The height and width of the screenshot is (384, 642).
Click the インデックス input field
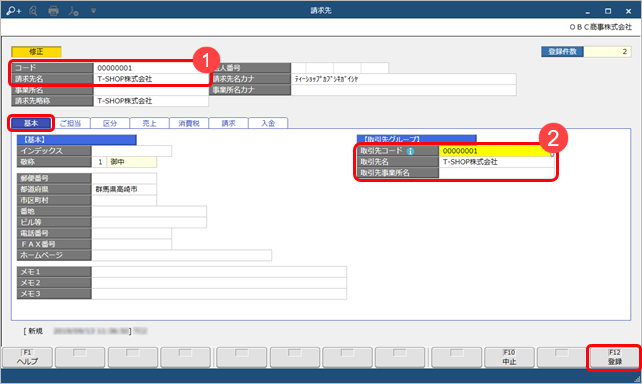pos(131,151)
